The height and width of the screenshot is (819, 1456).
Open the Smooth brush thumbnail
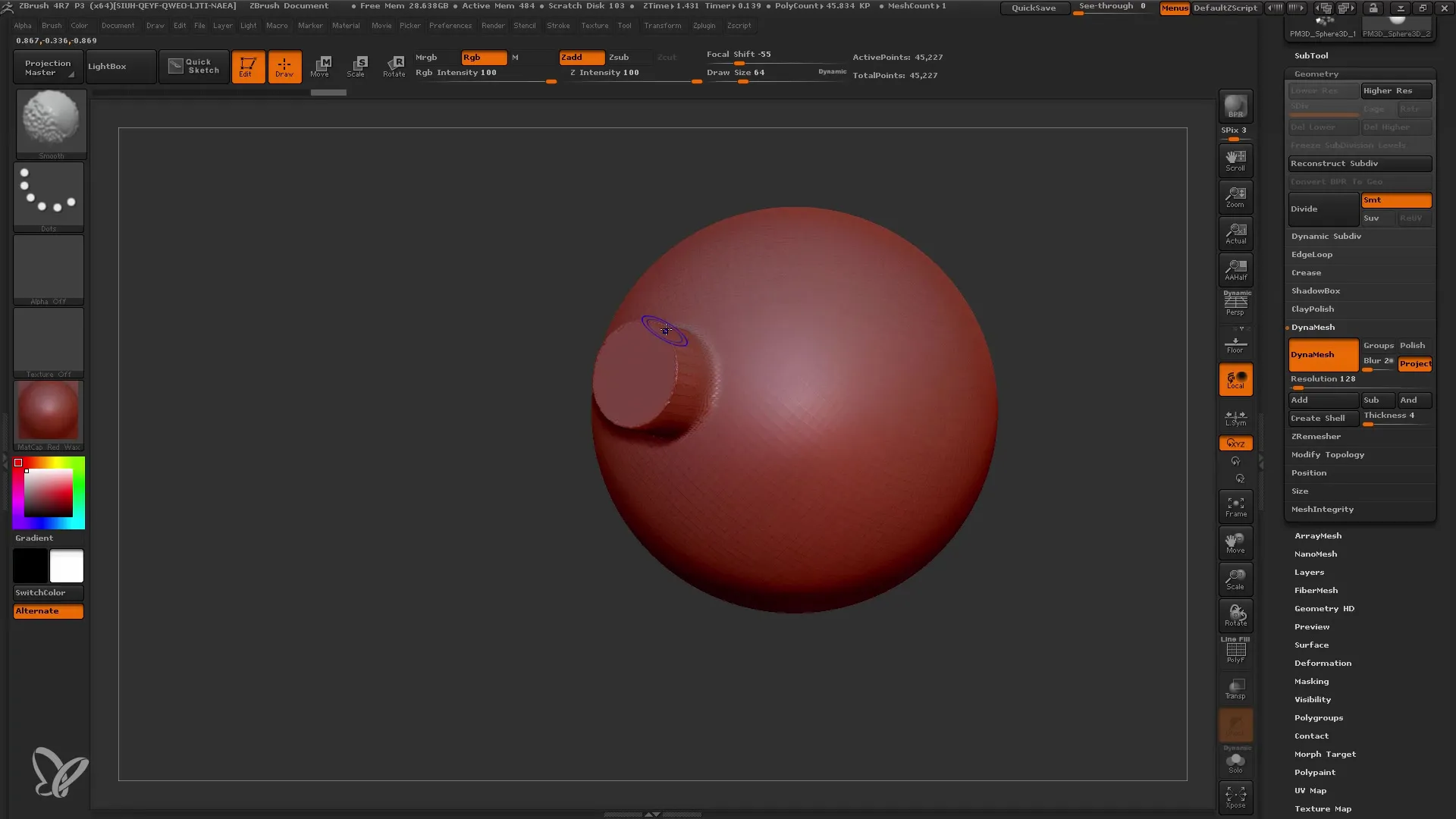click(51, 124)
